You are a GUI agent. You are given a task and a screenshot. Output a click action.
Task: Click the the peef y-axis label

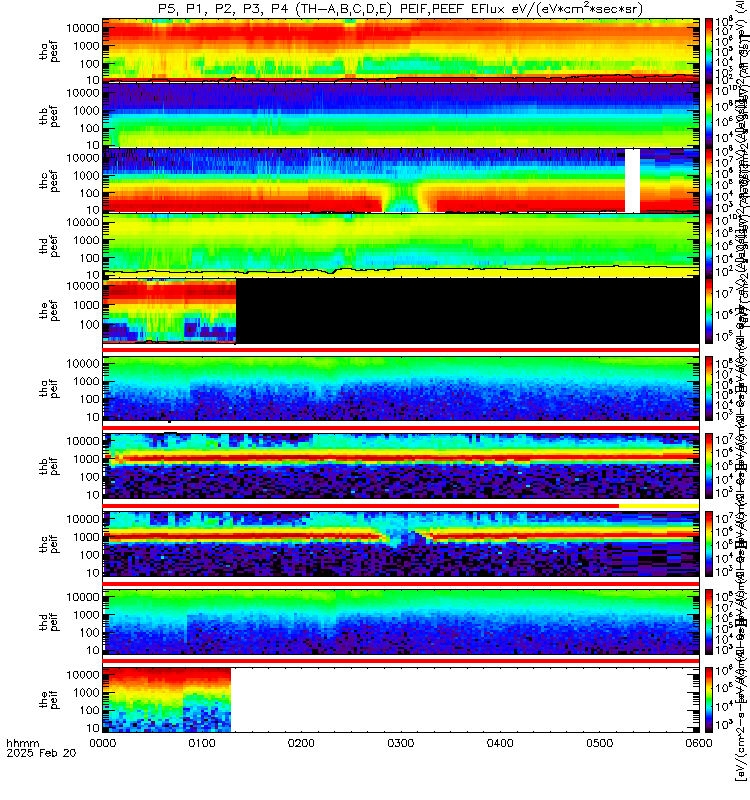49,311
